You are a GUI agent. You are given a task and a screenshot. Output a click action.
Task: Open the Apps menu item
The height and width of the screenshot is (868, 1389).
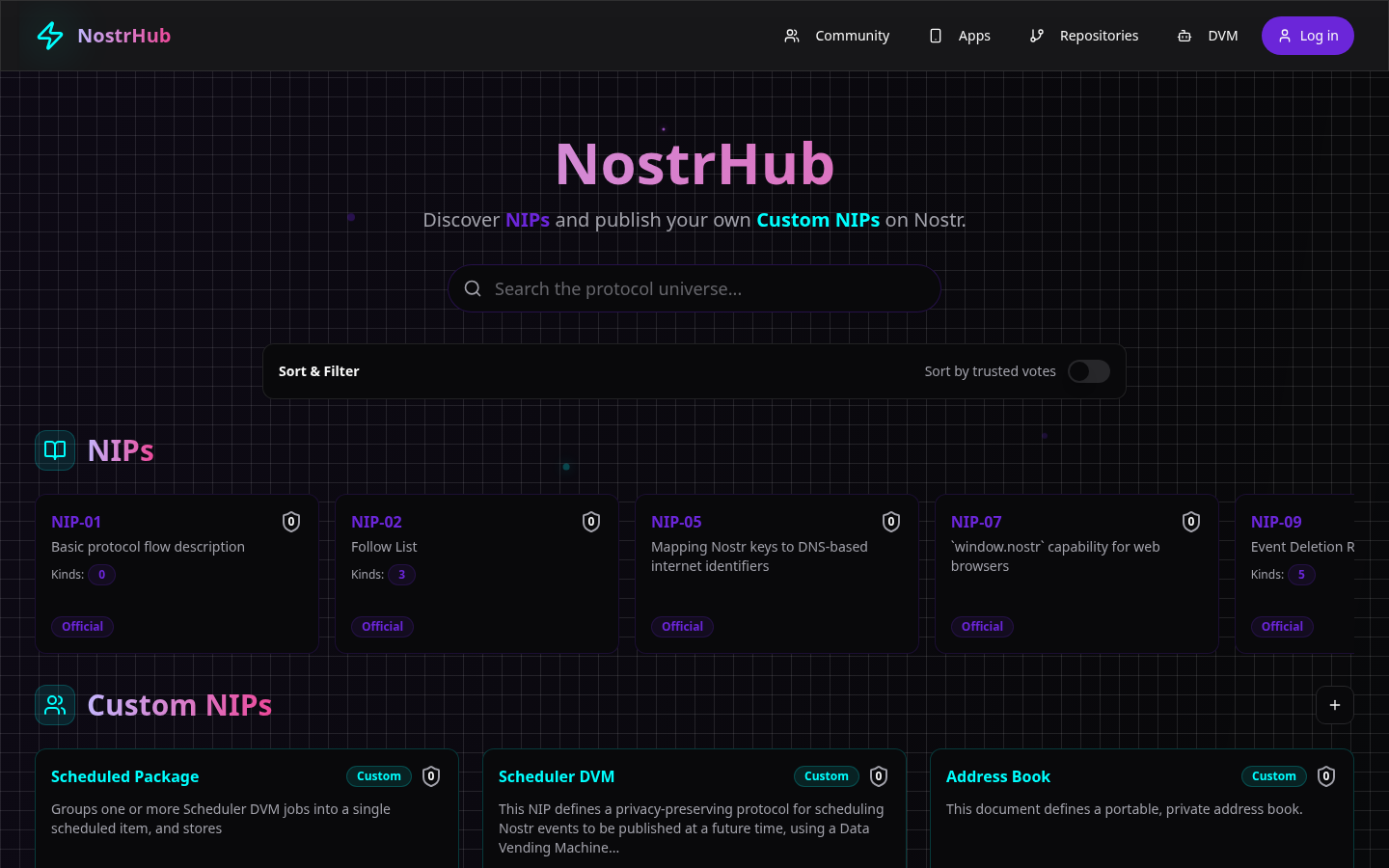960,36
